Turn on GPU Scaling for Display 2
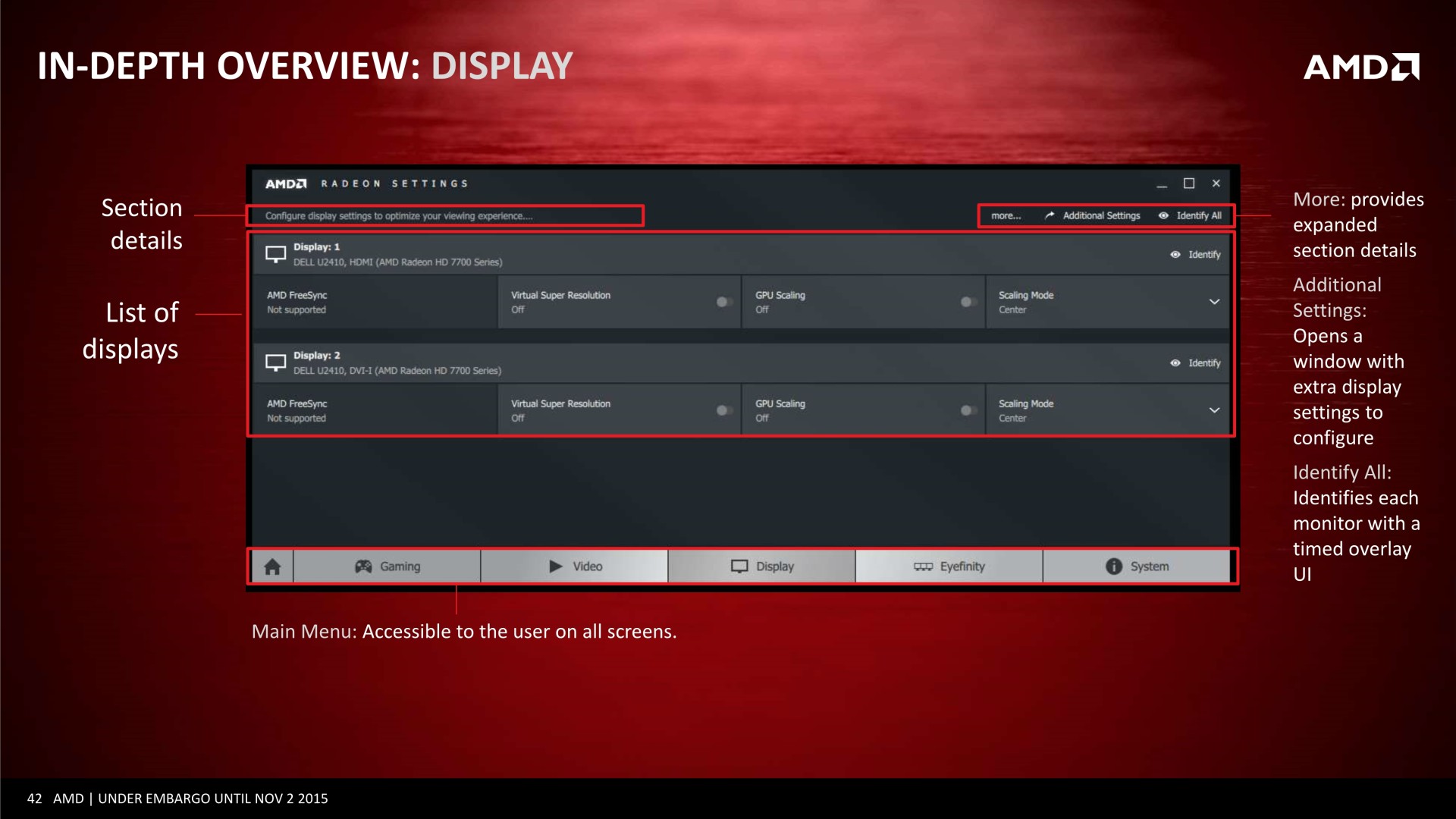 (968, 410)
